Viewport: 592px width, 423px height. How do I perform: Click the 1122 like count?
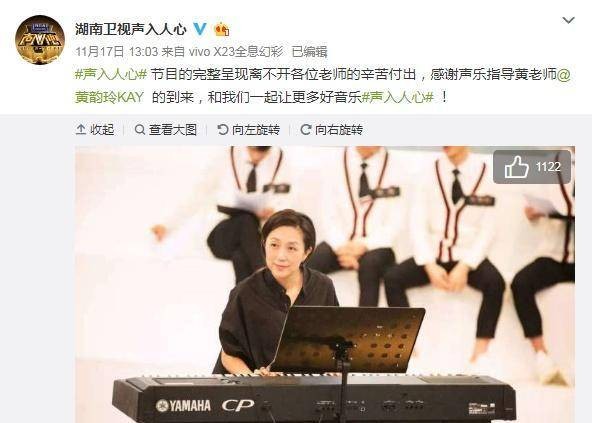pyautogui.click(x=548, y=167)
